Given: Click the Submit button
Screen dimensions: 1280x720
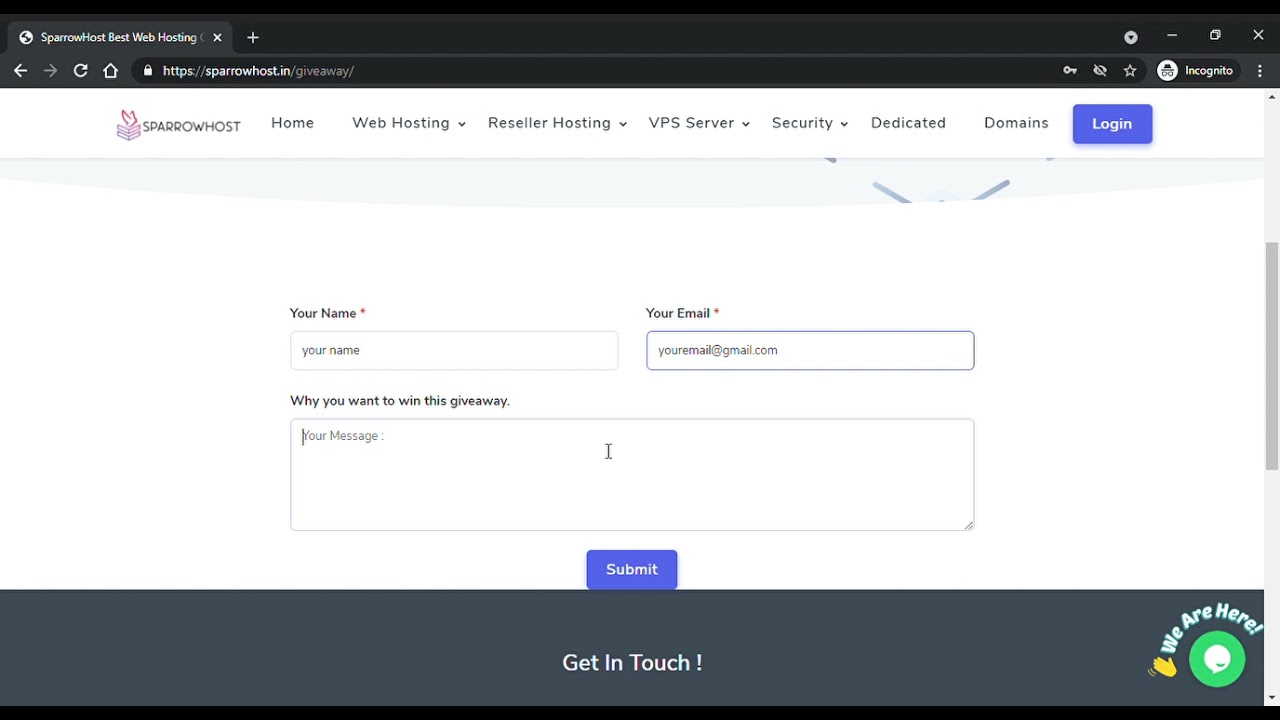Looking at the screenshot, I should pos(632,570).
